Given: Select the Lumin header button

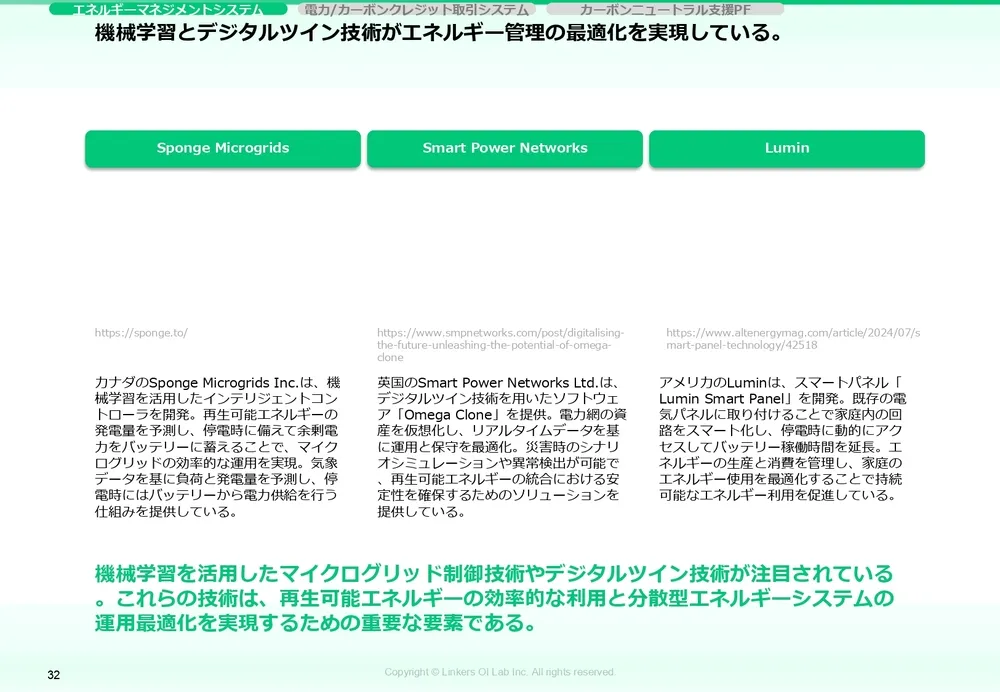Looking at the screenshot, I should (787, 148).
